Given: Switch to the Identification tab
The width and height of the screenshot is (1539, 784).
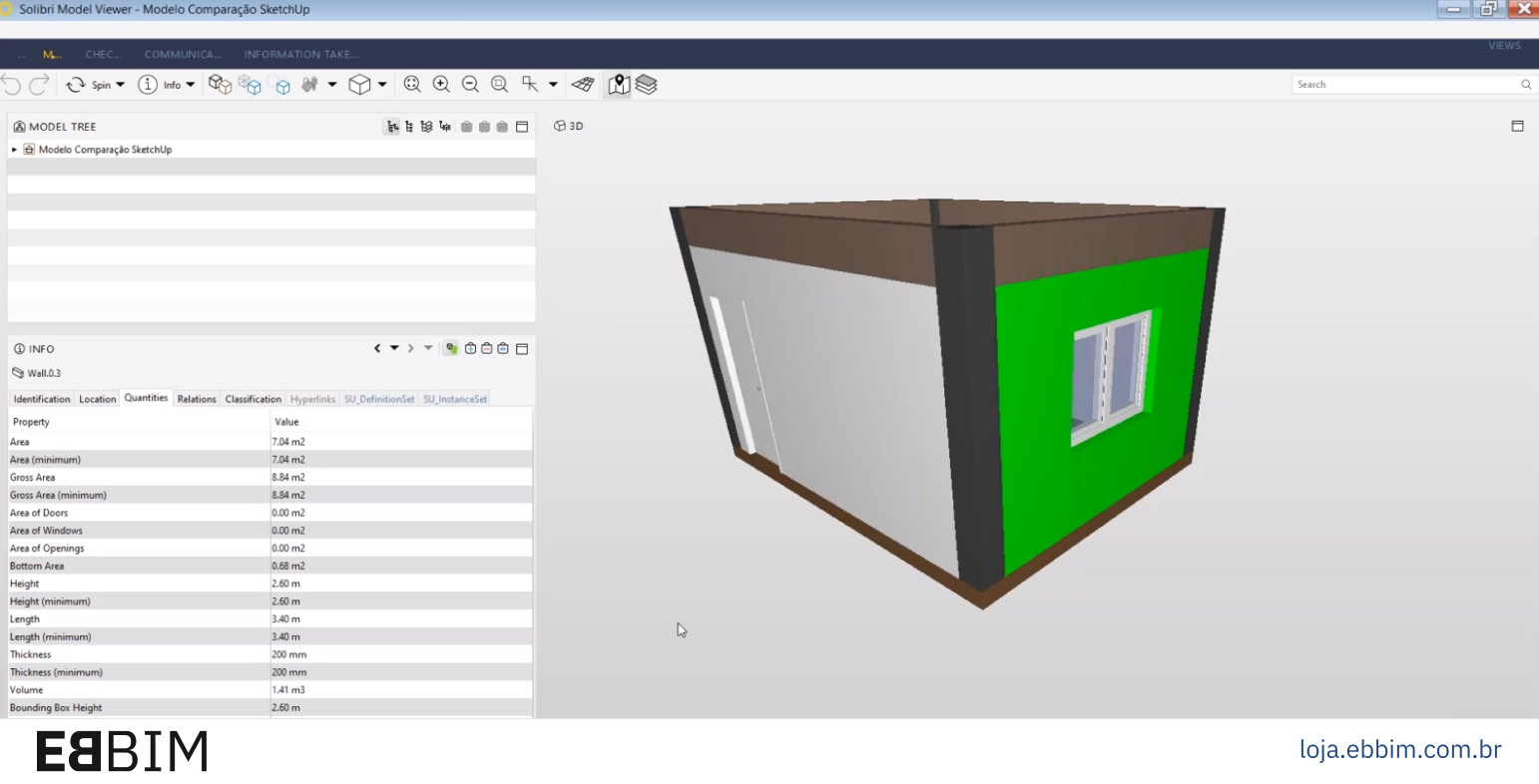Looking at the screenshot, I should click(42, 399).
